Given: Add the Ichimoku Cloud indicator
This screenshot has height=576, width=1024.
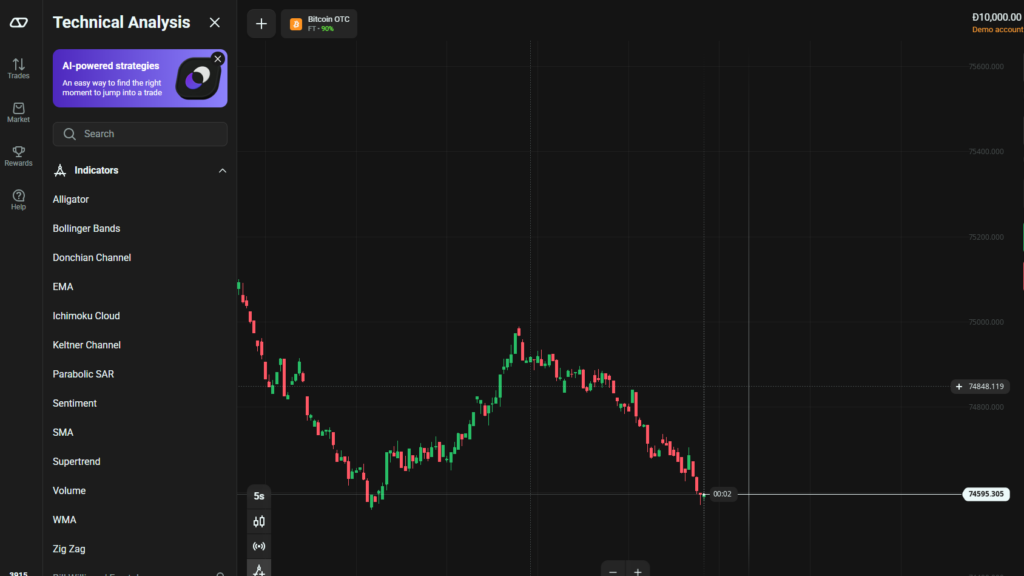Looking at the screenshot, I should point(86,315).
